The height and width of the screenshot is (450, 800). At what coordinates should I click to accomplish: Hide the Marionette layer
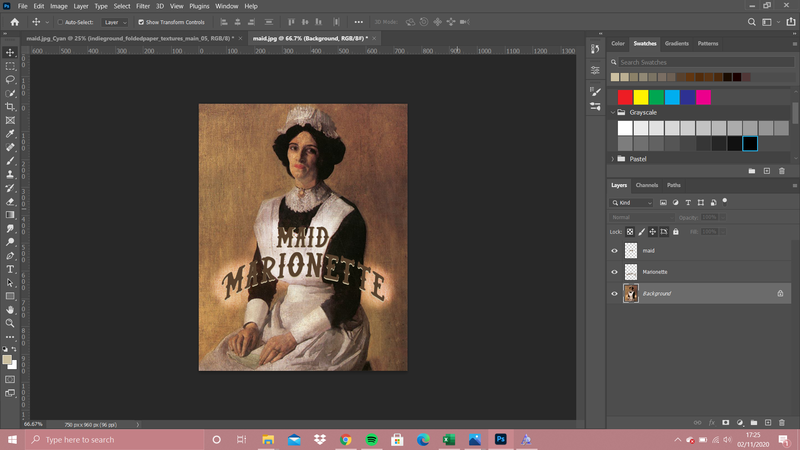(x=614, y=272)
